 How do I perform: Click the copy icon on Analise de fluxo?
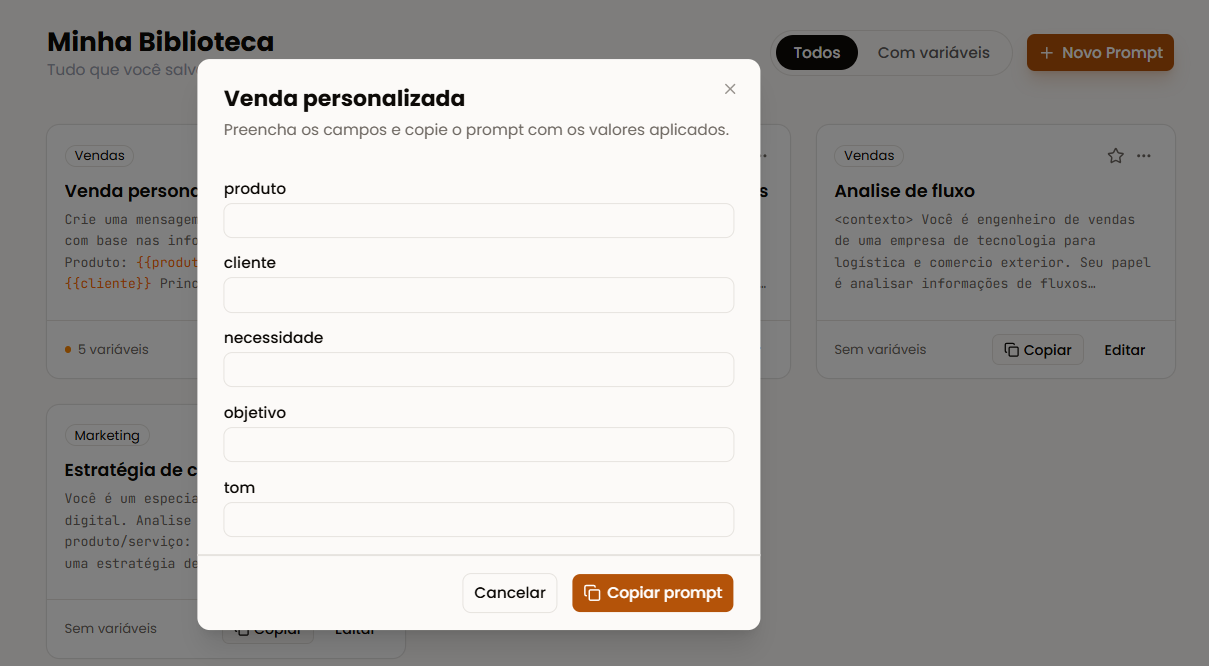pyautogui.click(x=1012, y=350)
